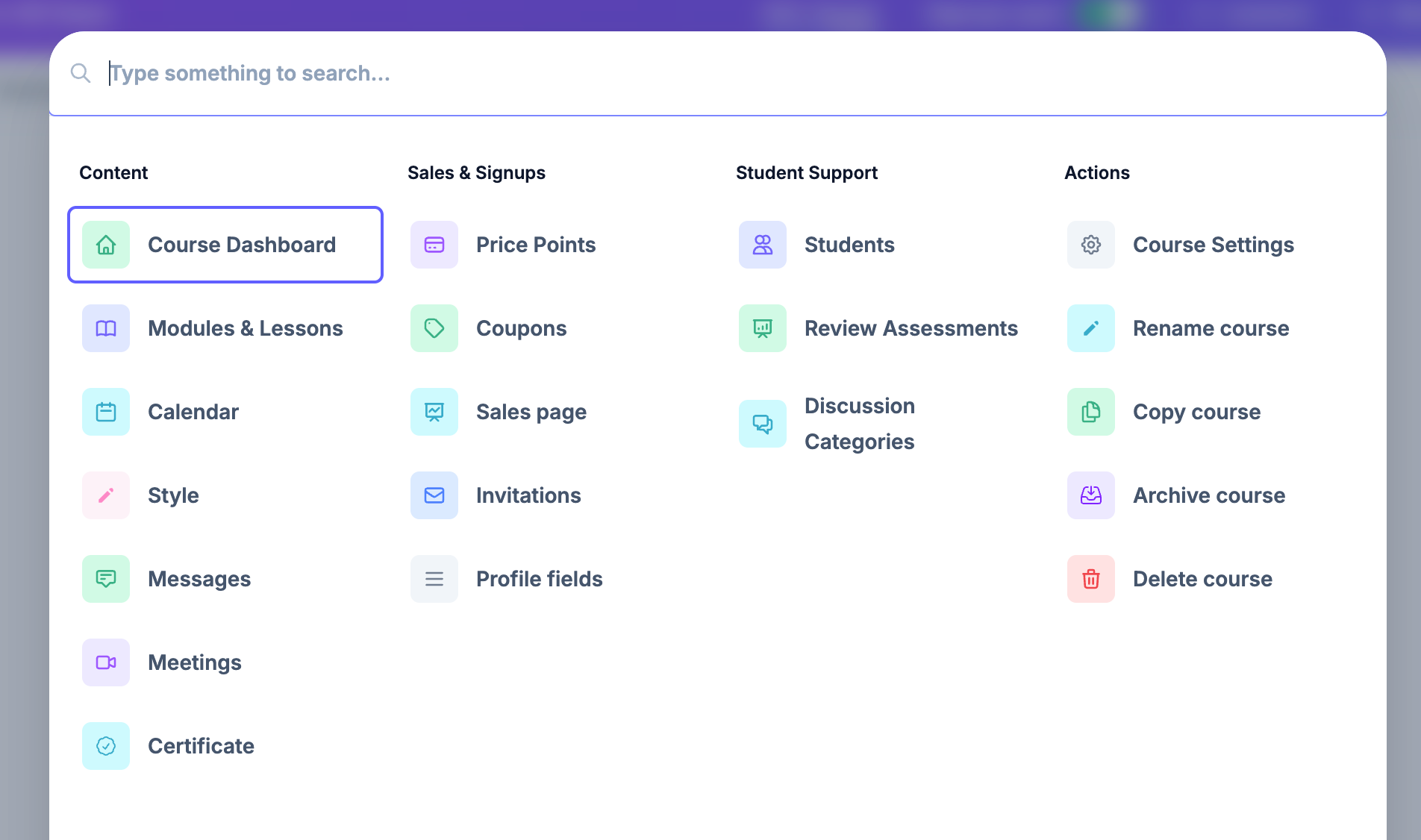Viewport: 1421px width, 840px height.
Task: Click the Copy course icon
Action: [1090, 412]
